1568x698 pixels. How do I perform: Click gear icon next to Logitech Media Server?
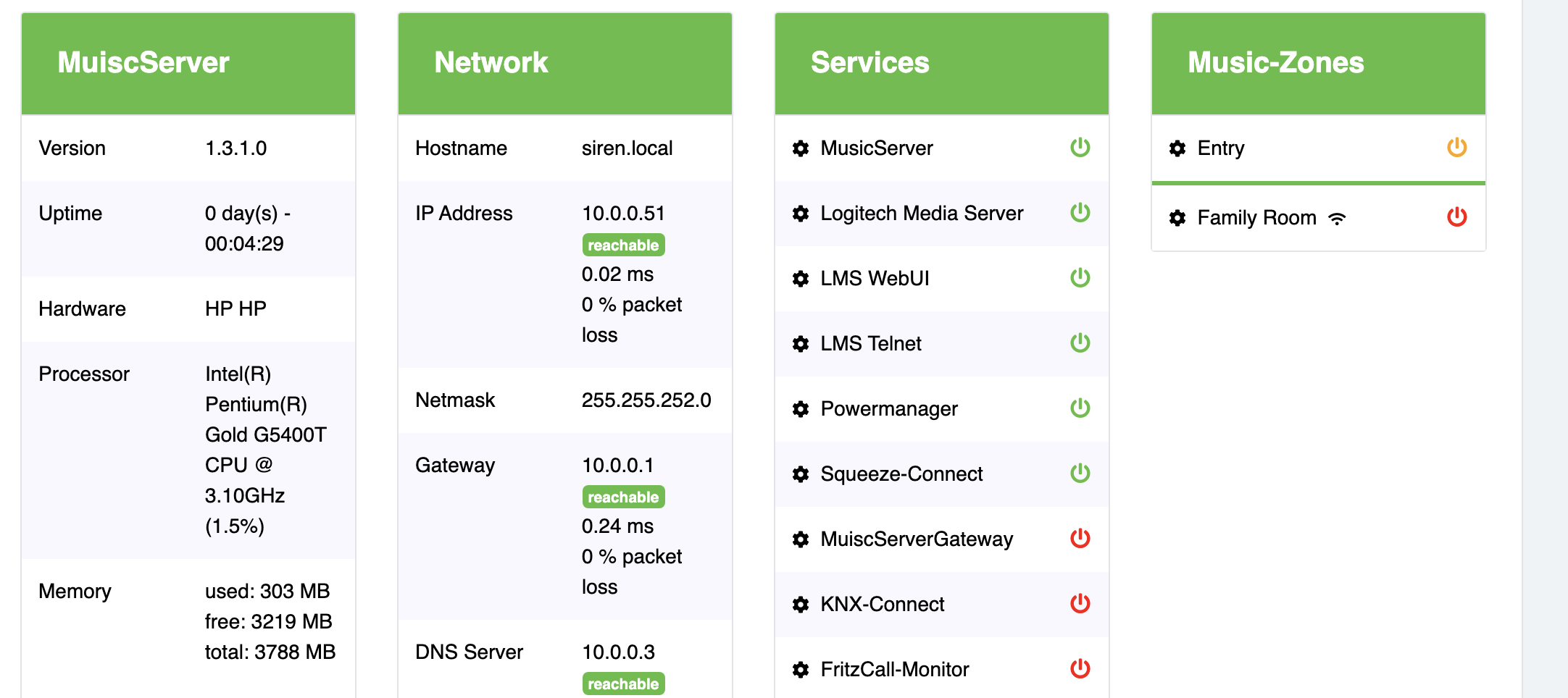point(801,214)
